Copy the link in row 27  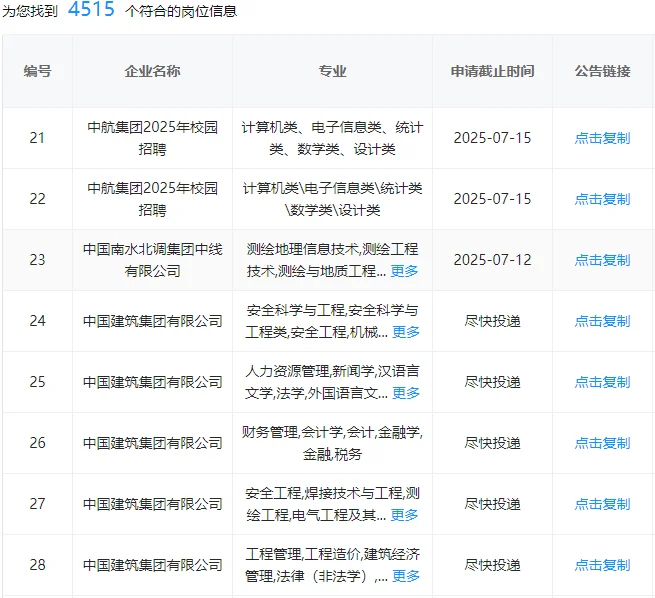click(x=602, y=504)
